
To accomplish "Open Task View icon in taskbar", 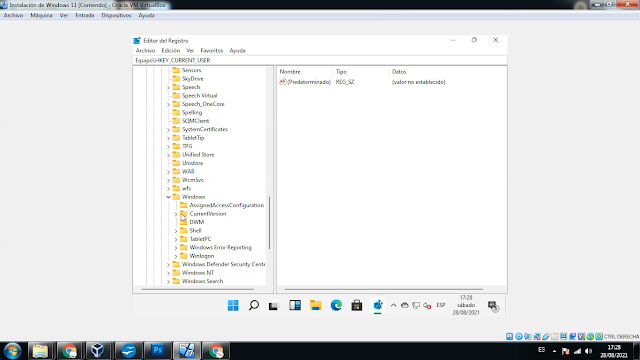I will tap(273, 306).
